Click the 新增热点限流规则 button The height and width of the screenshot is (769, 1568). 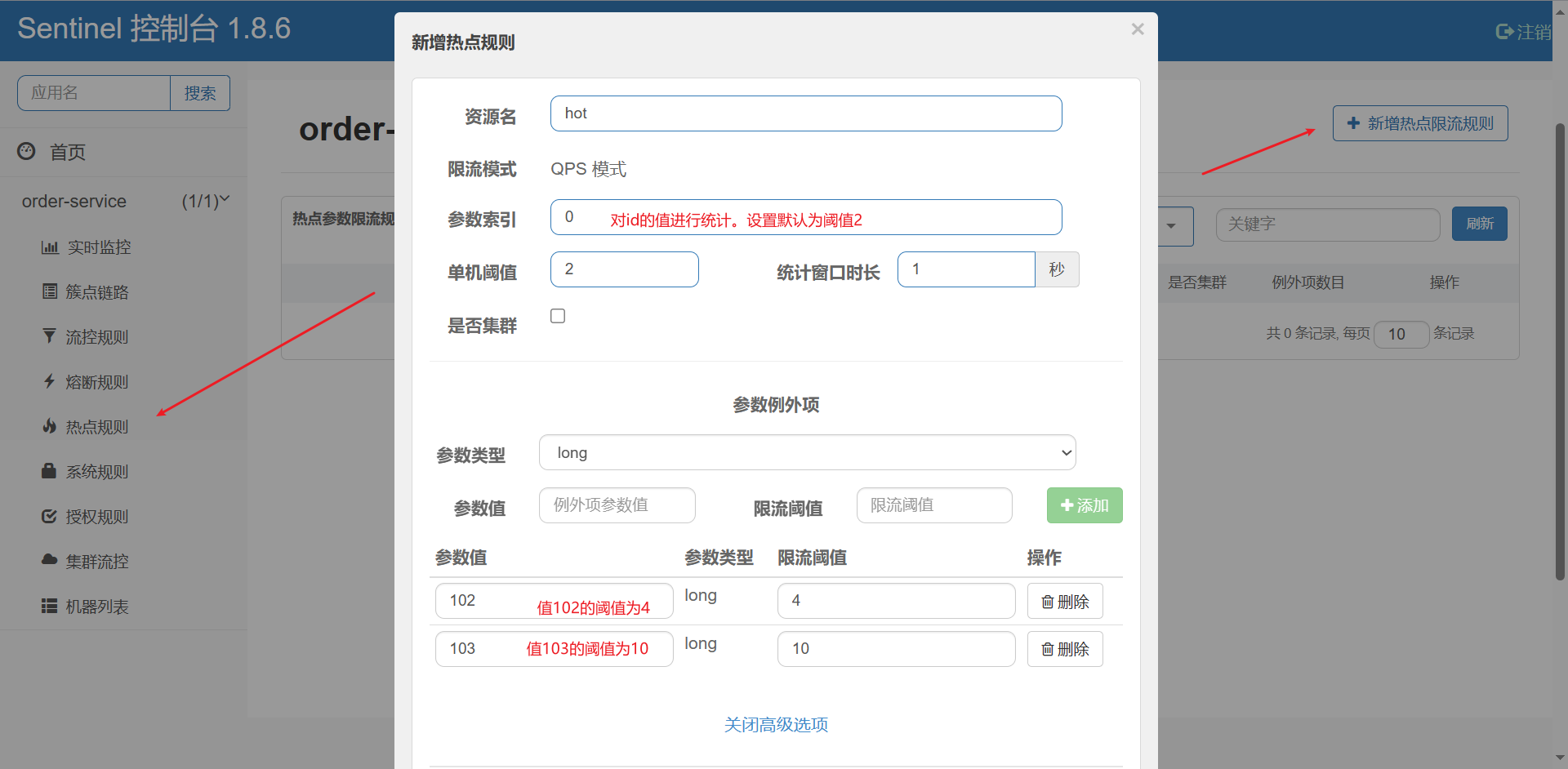pos(1420,123)
